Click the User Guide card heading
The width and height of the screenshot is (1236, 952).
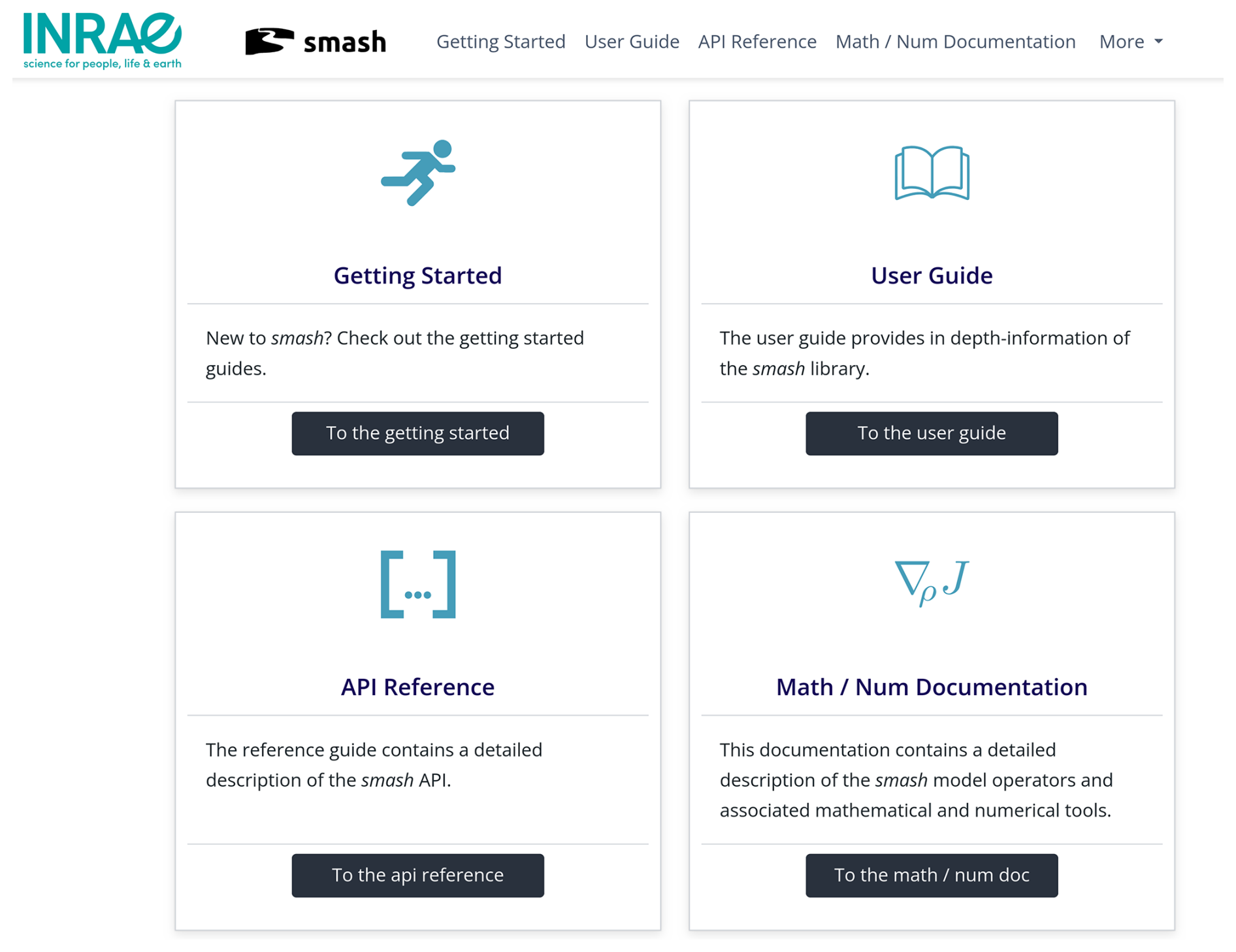pyautogui.click(x=932, y=276)
